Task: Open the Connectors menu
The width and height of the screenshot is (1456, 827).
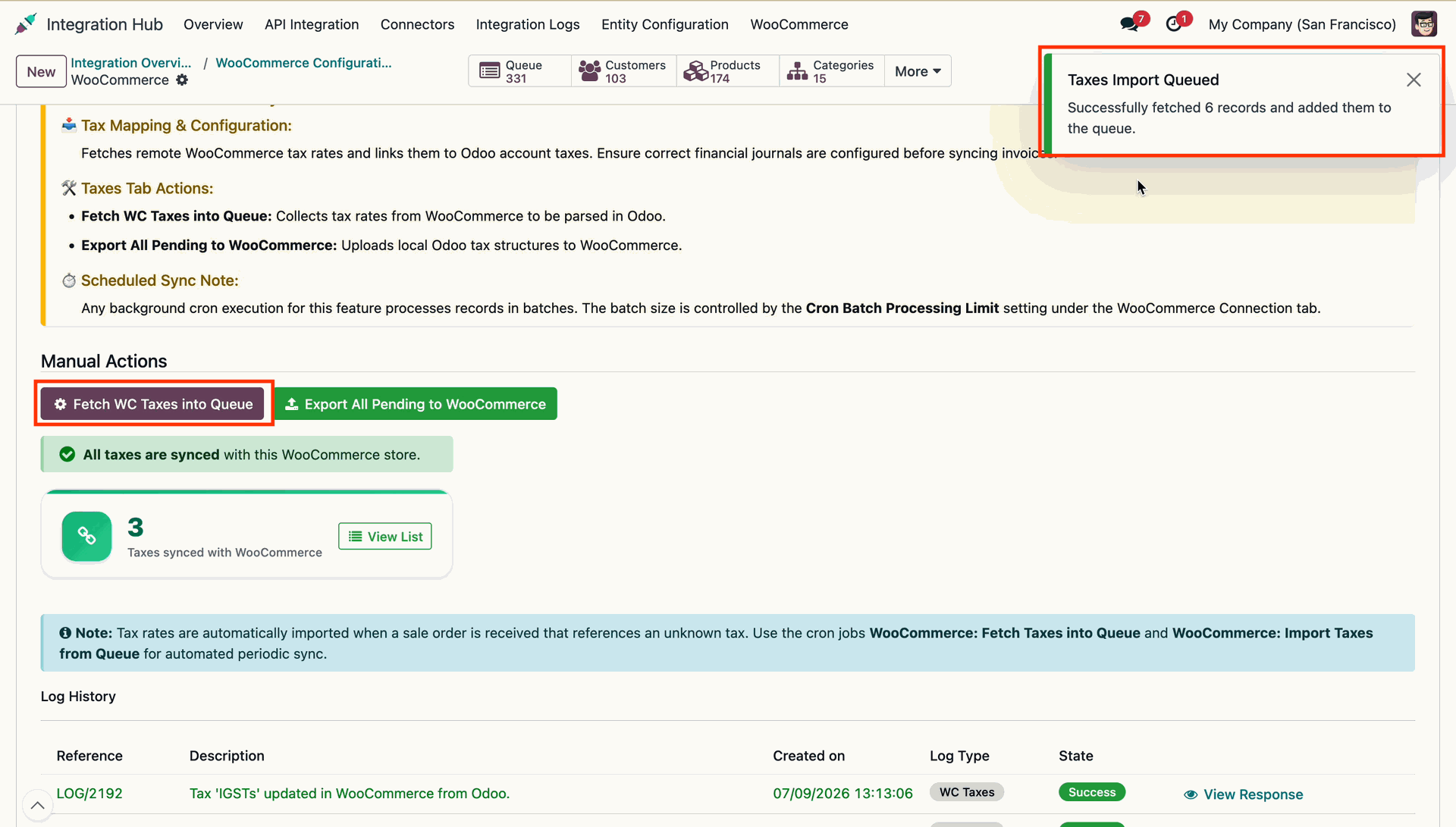Action: (417, 24)
